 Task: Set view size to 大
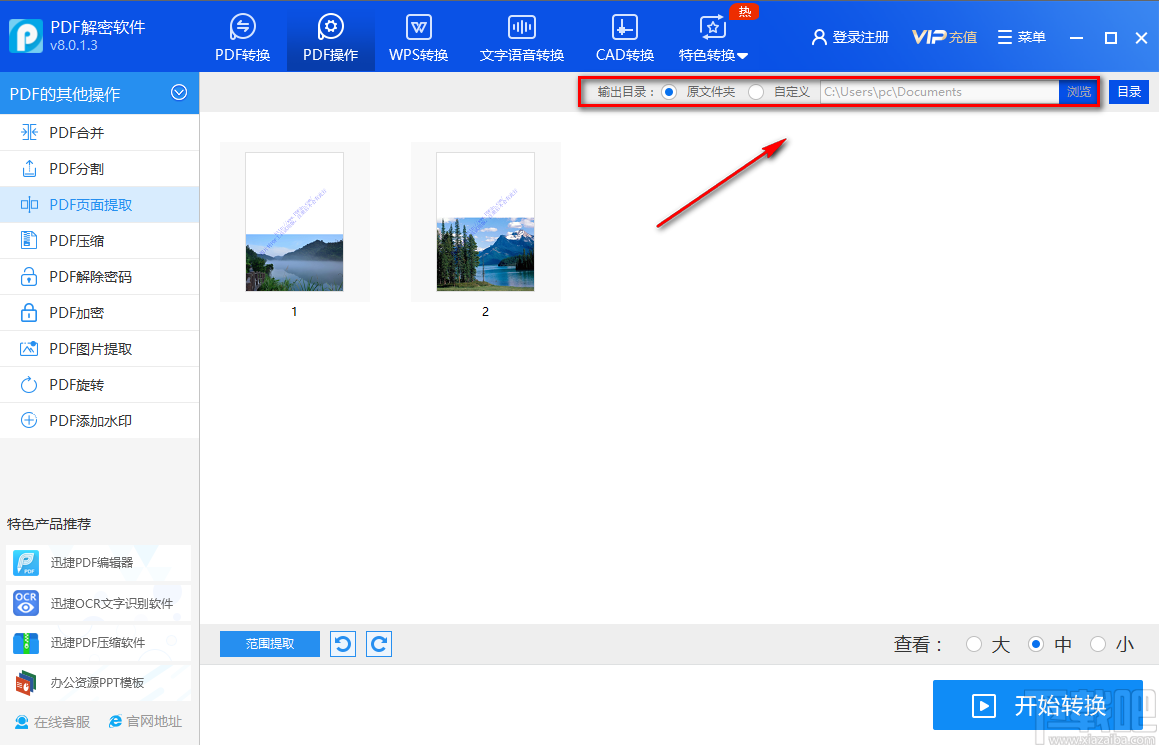click(974, 644)
